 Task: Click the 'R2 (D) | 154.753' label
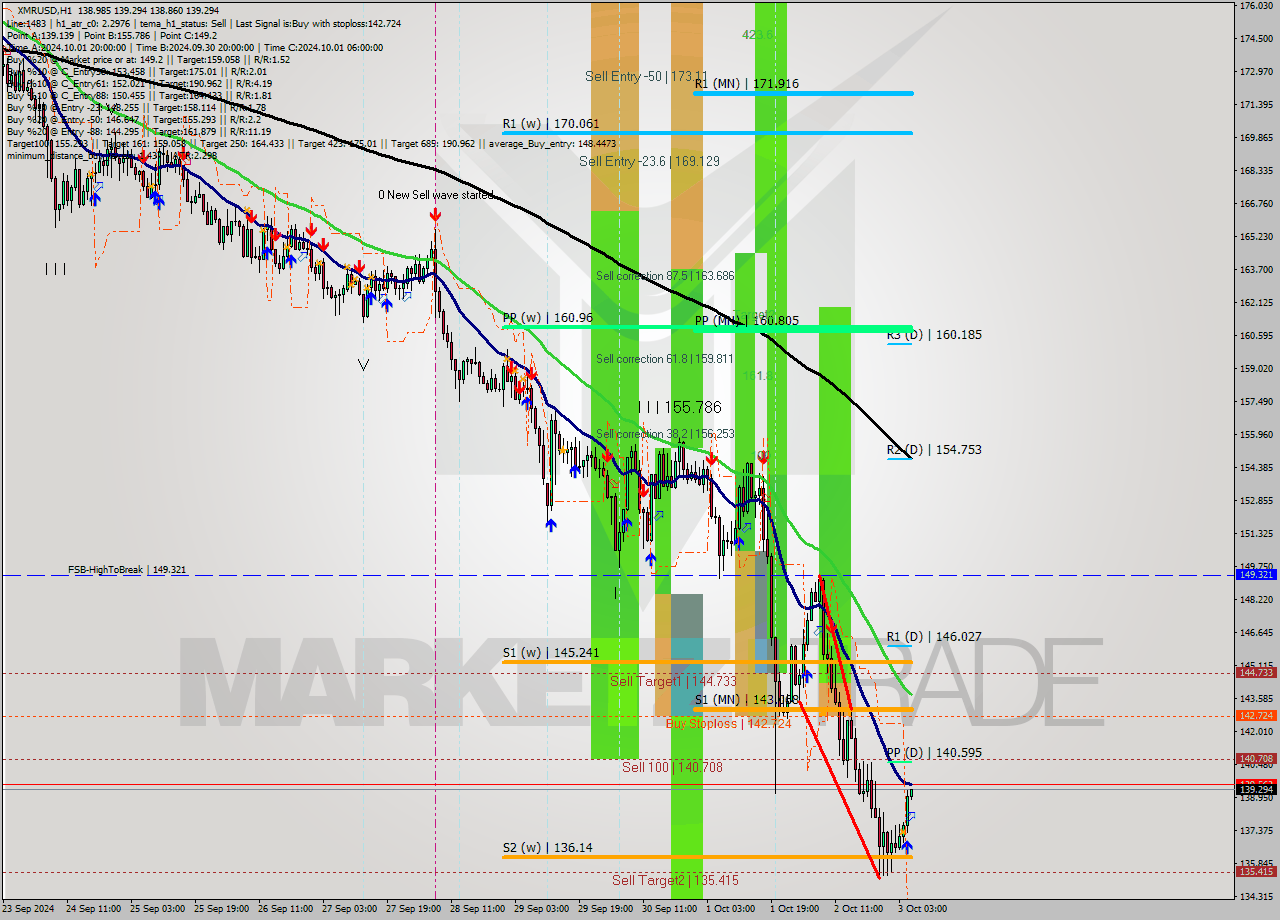[934, 450]
